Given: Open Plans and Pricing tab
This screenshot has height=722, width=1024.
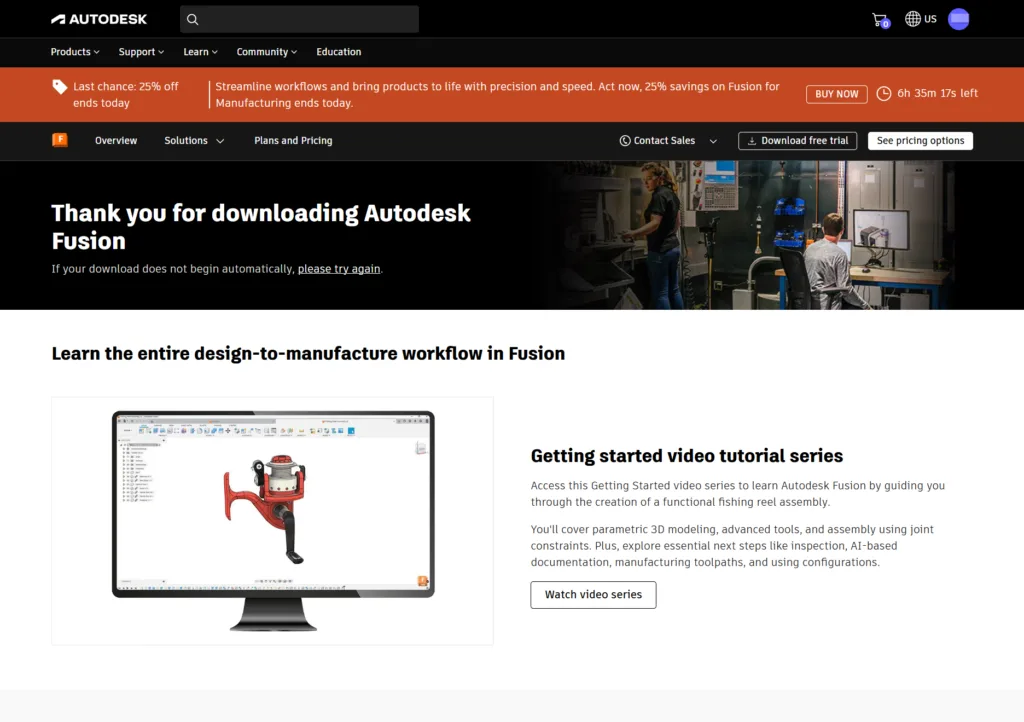Looking at the screenshot, I should coord(293,140).
